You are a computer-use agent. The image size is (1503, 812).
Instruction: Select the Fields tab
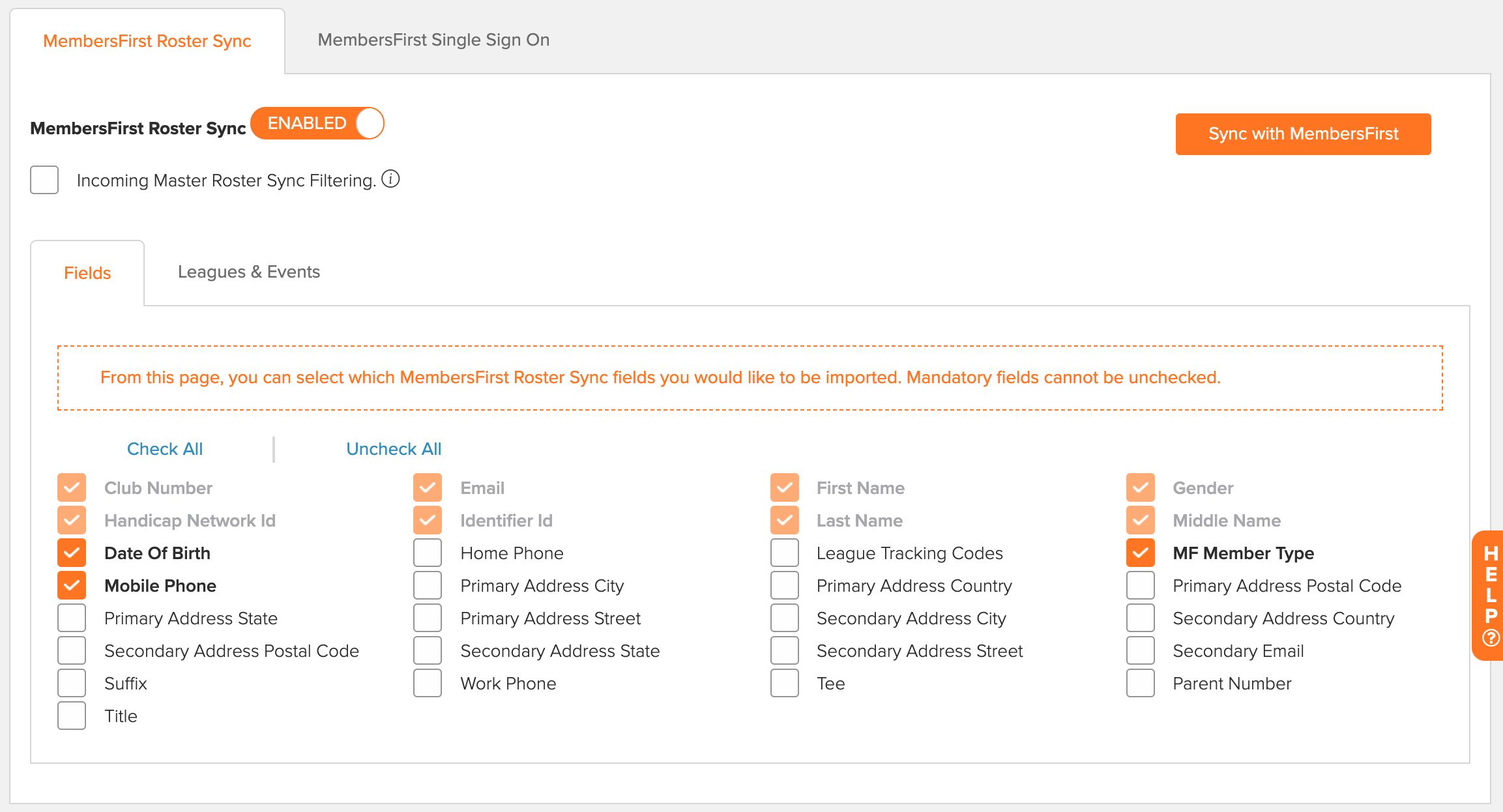(87, 273)
